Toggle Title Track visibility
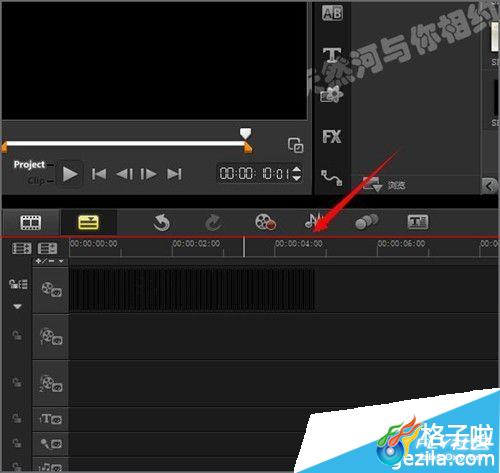Viewport: 500px width, 473px height. (51, 419)
